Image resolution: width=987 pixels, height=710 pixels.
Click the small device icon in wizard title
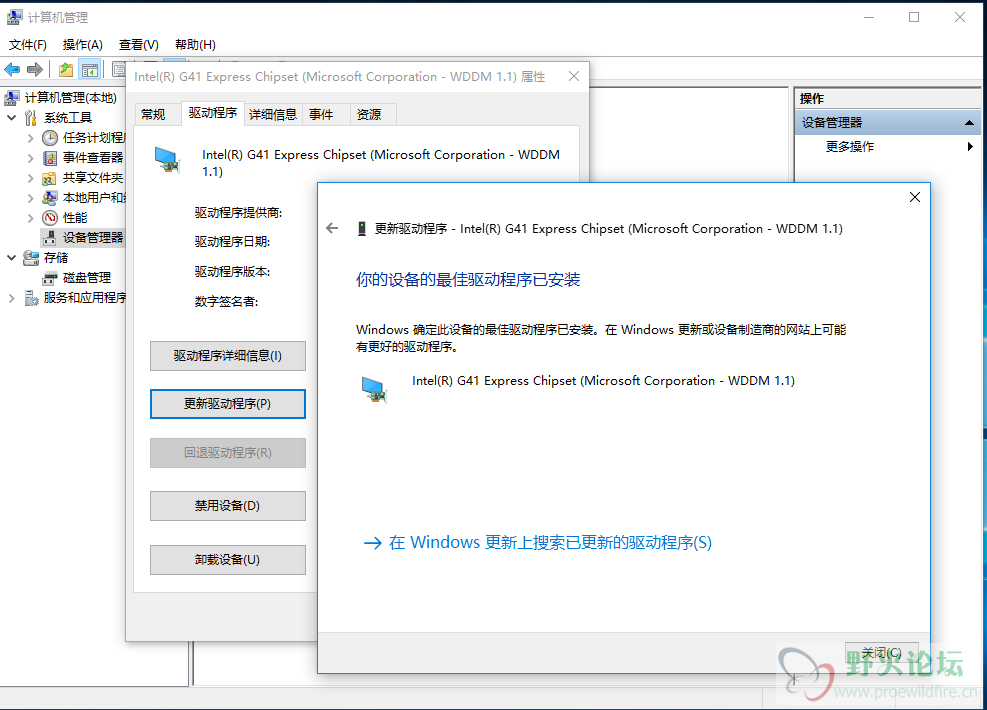pyautogui.click(x=362, y=228)
